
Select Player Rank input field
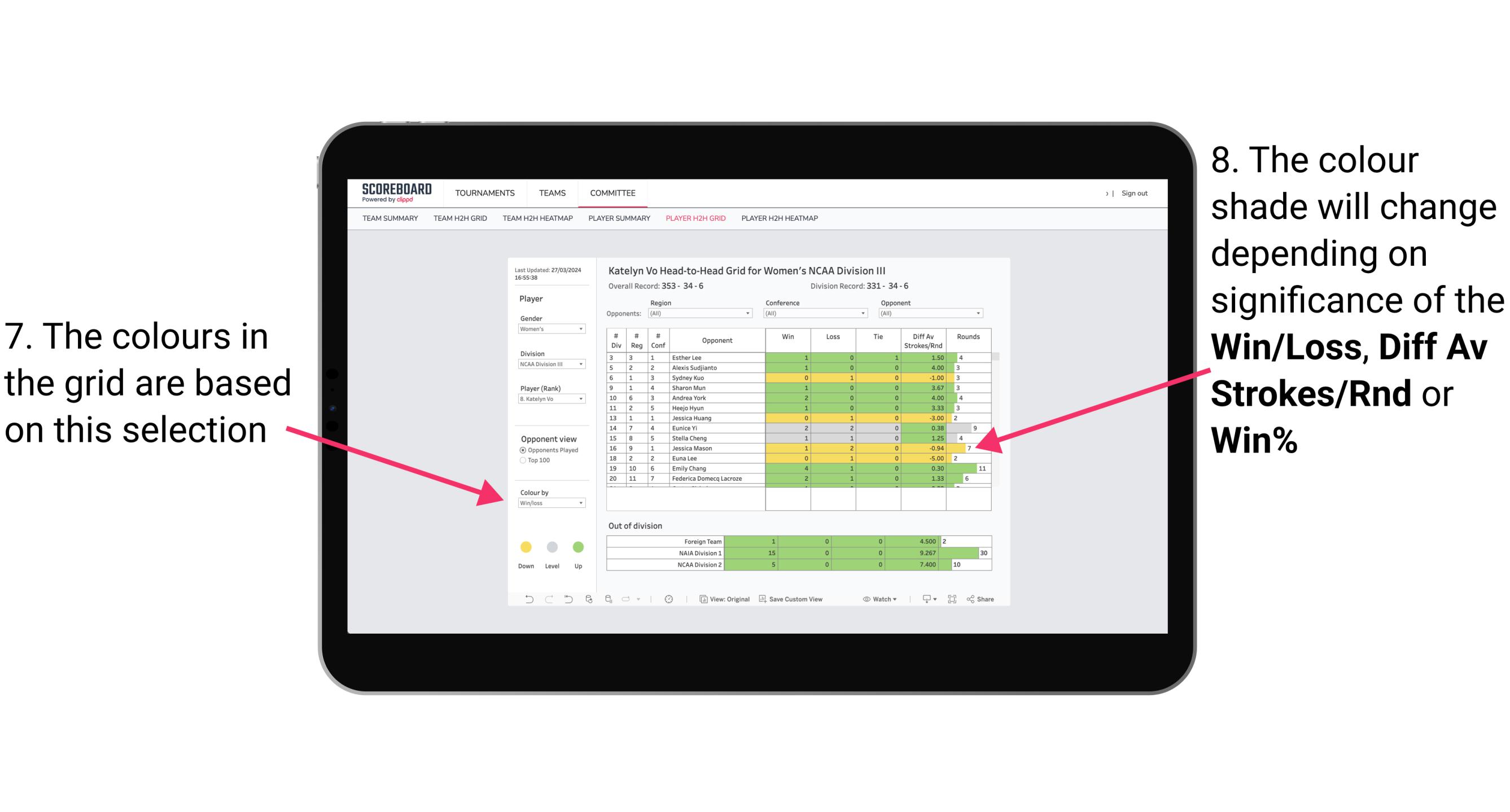click(548, 401)
